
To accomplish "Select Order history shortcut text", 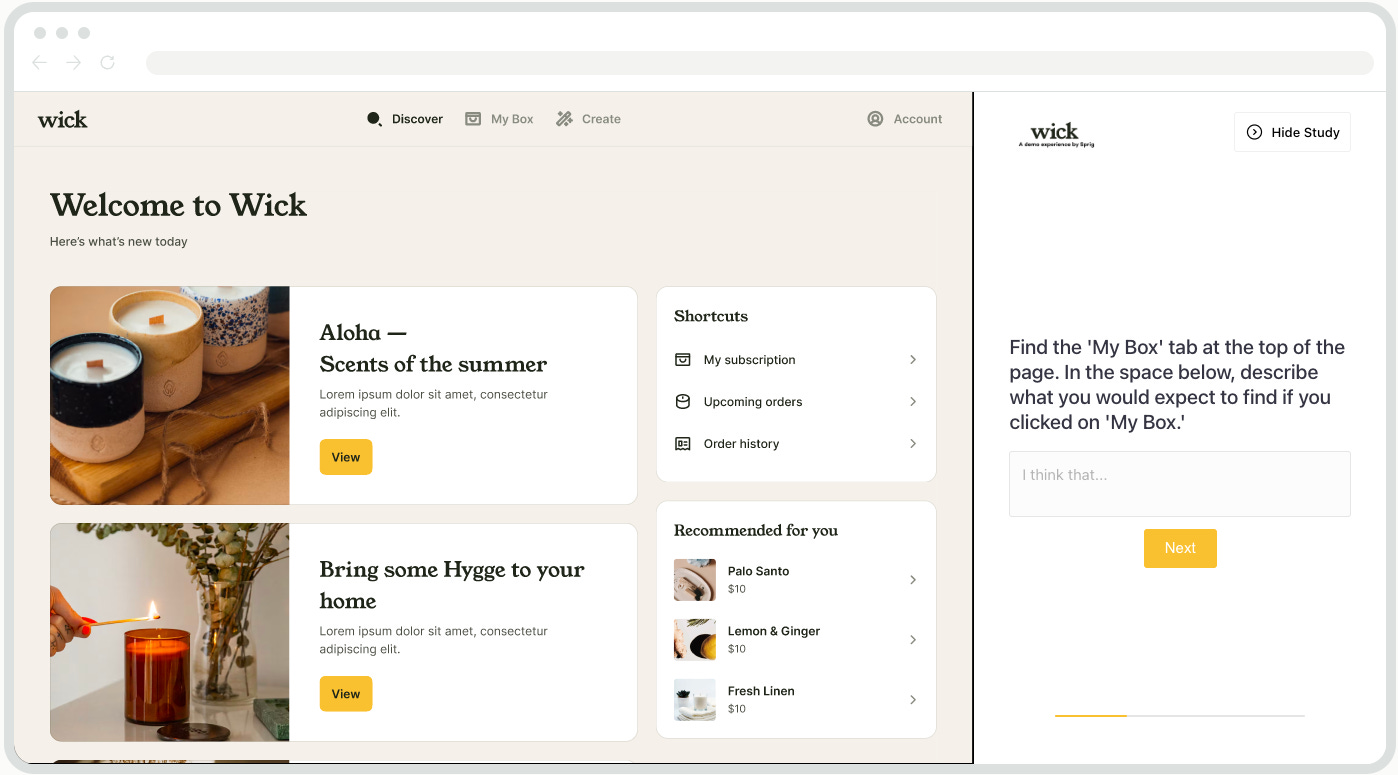I will (741, 444).
